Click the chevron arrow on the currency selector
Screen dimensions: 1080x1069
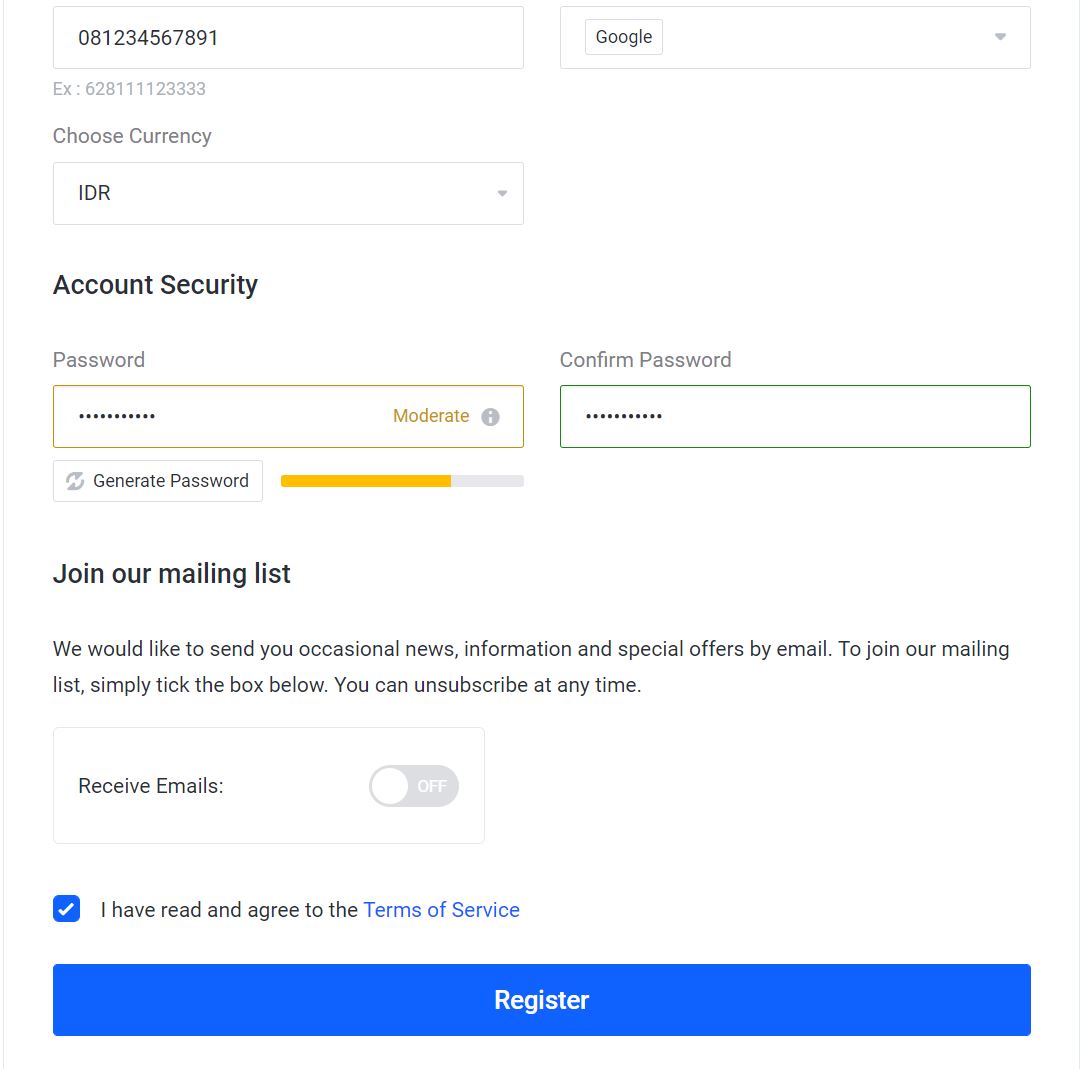501,193
